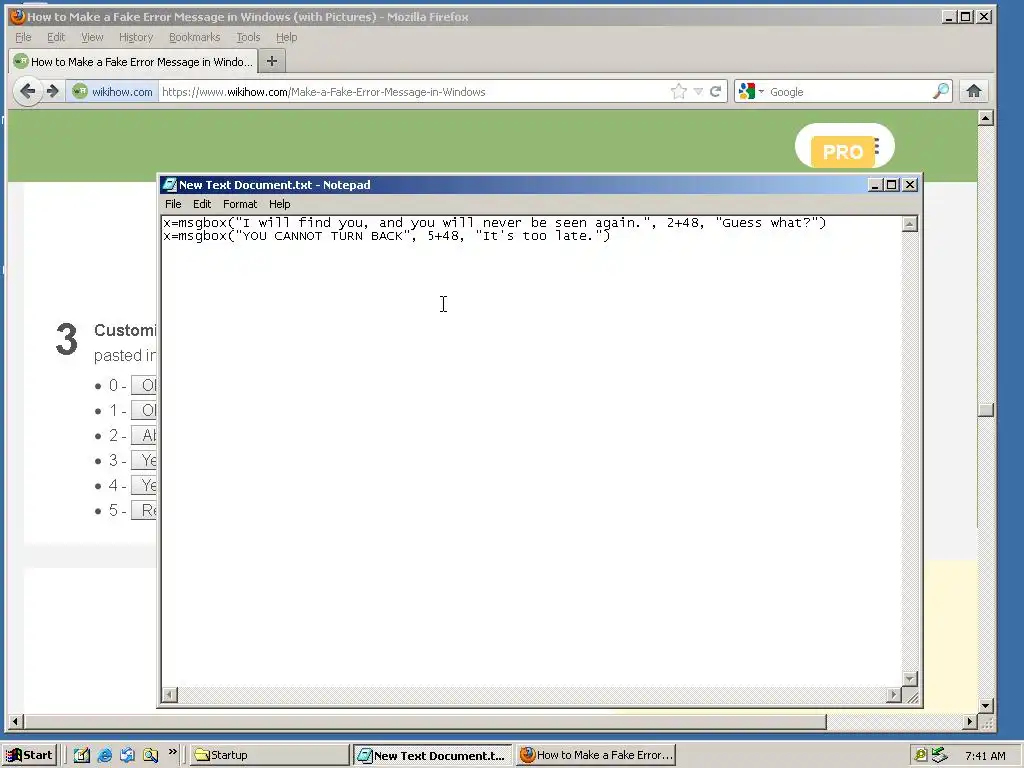Screen dimensions: 1024x768
Task: Click first Quick Launch notepad icon
Action: 82,755
